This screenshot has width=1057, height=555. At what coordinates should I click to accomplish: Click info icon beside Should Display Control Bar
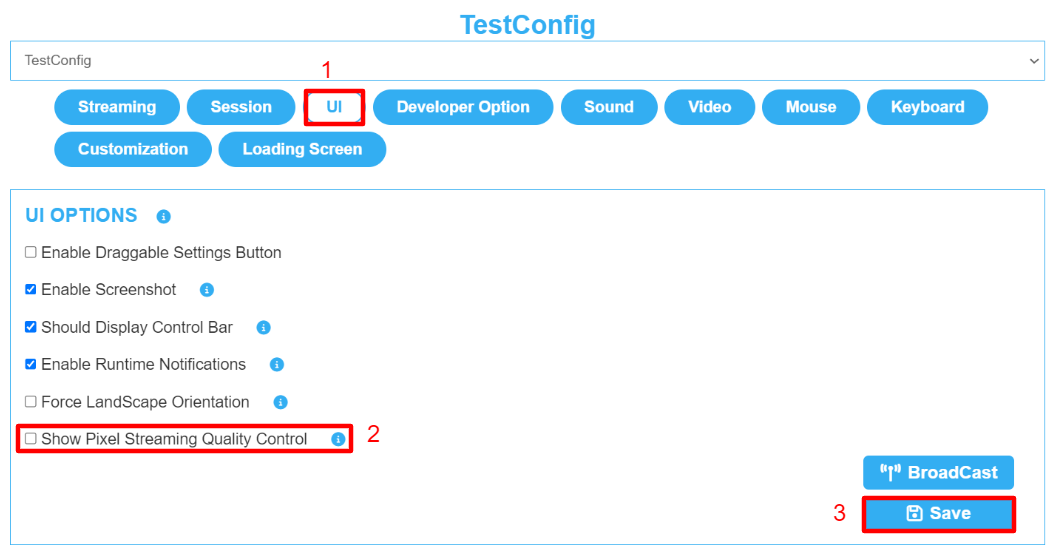pyautogui.click(x=264, y=328)
